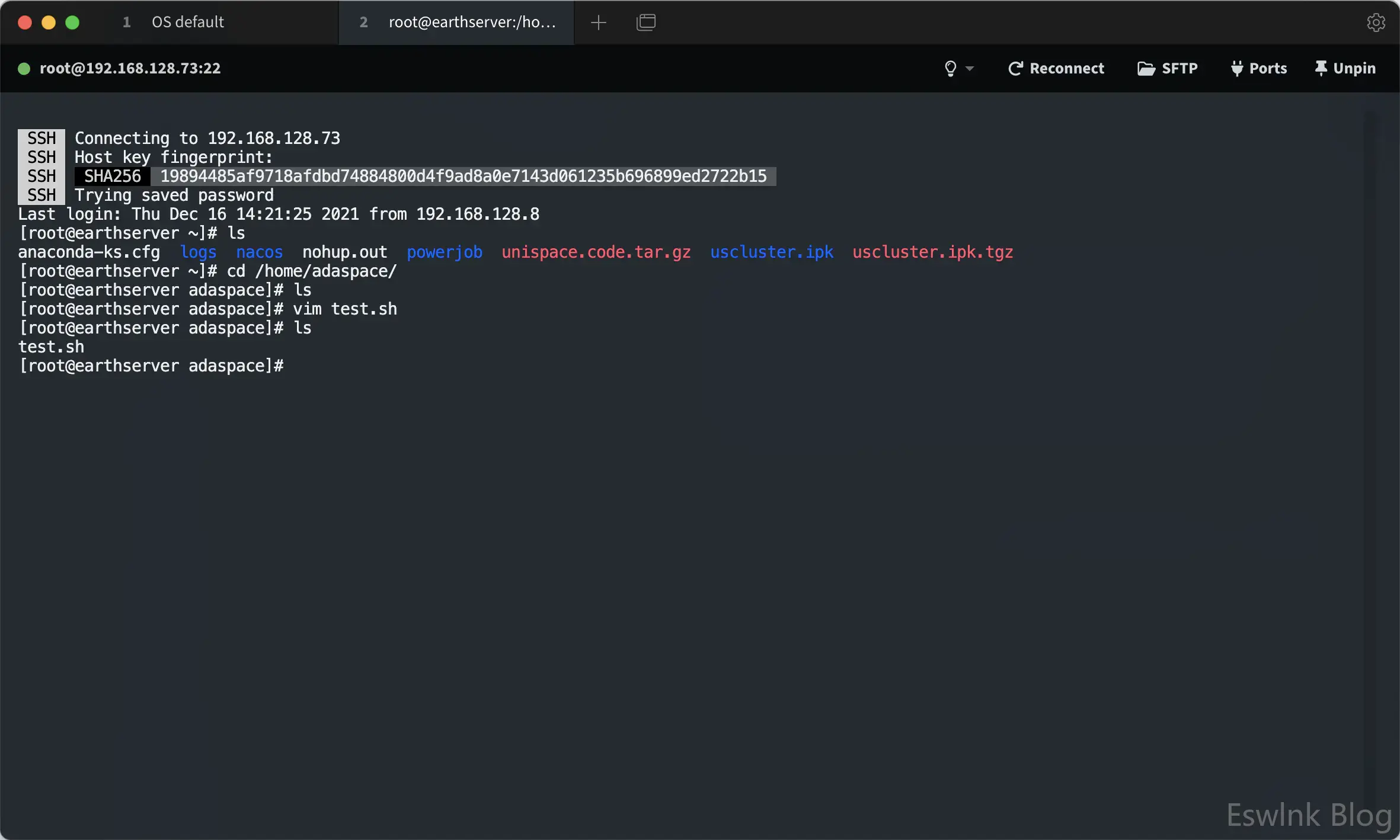1400x840 pixels.
Task: Click the SHA256 fingerprint hash text
Action: coord(463,177)
